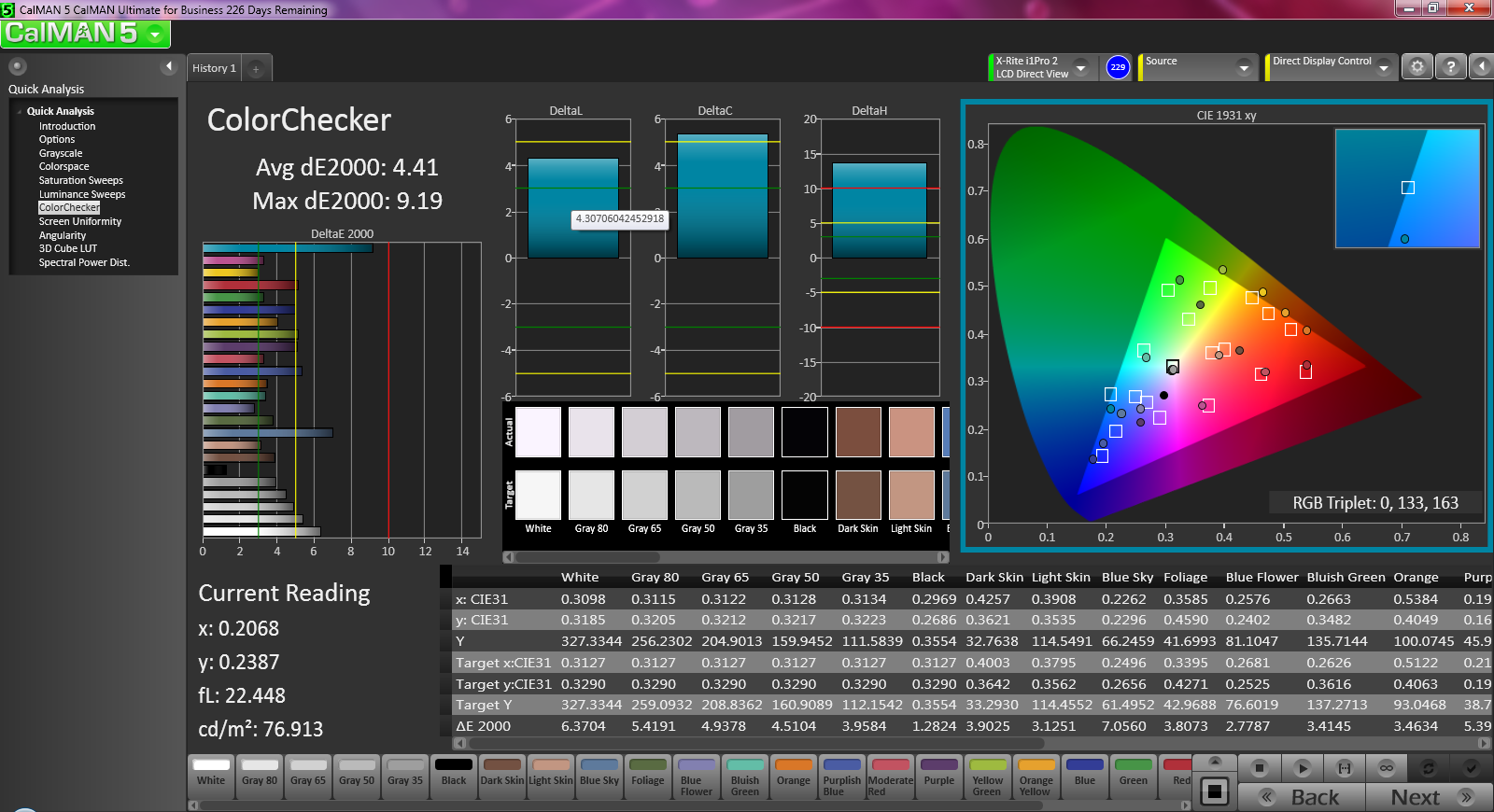The width and height of the screenshot is (1494, 812).
Task: Select the Dark Skin patch button
Action: [502, 777]
